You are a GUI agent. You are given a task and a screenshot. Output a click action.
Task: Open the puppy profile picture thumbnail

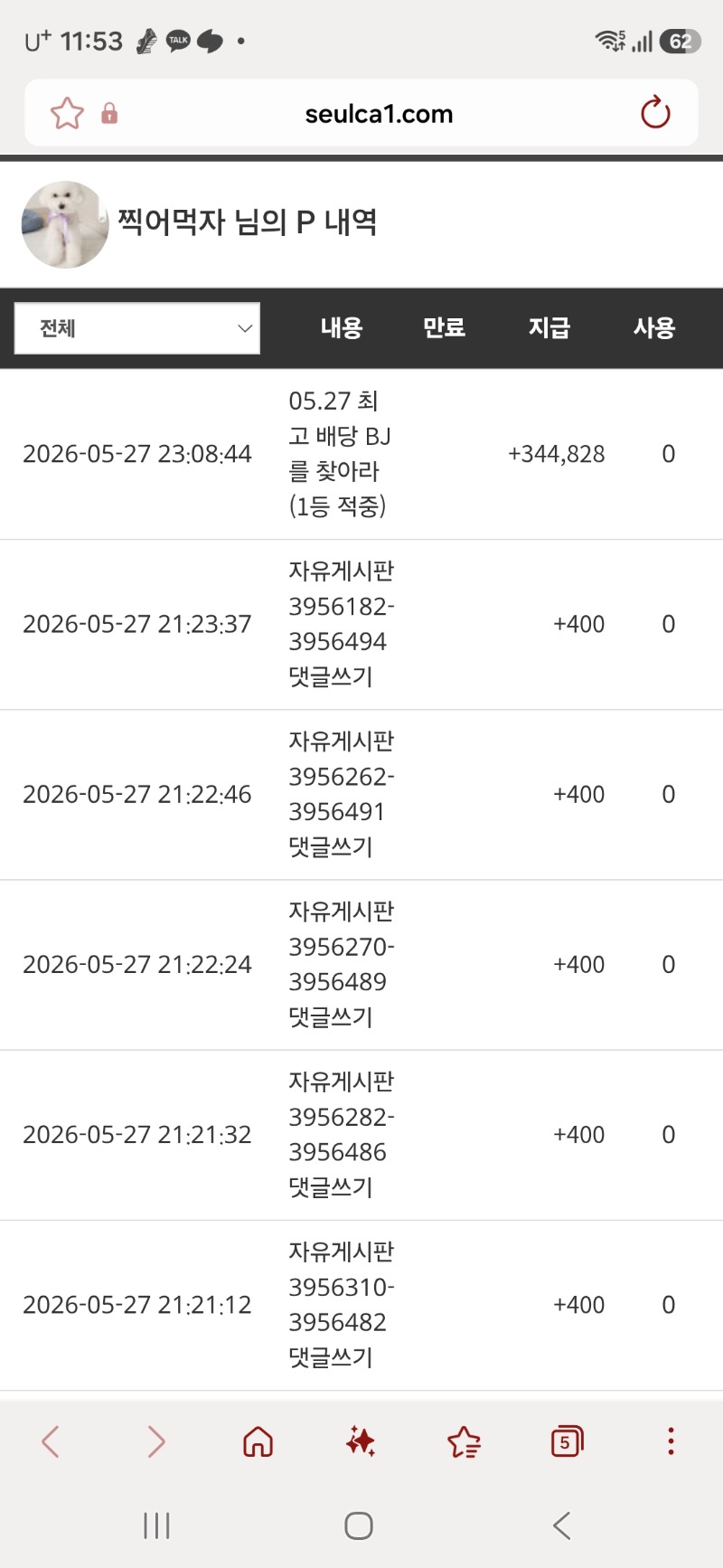tap(65, 224)
